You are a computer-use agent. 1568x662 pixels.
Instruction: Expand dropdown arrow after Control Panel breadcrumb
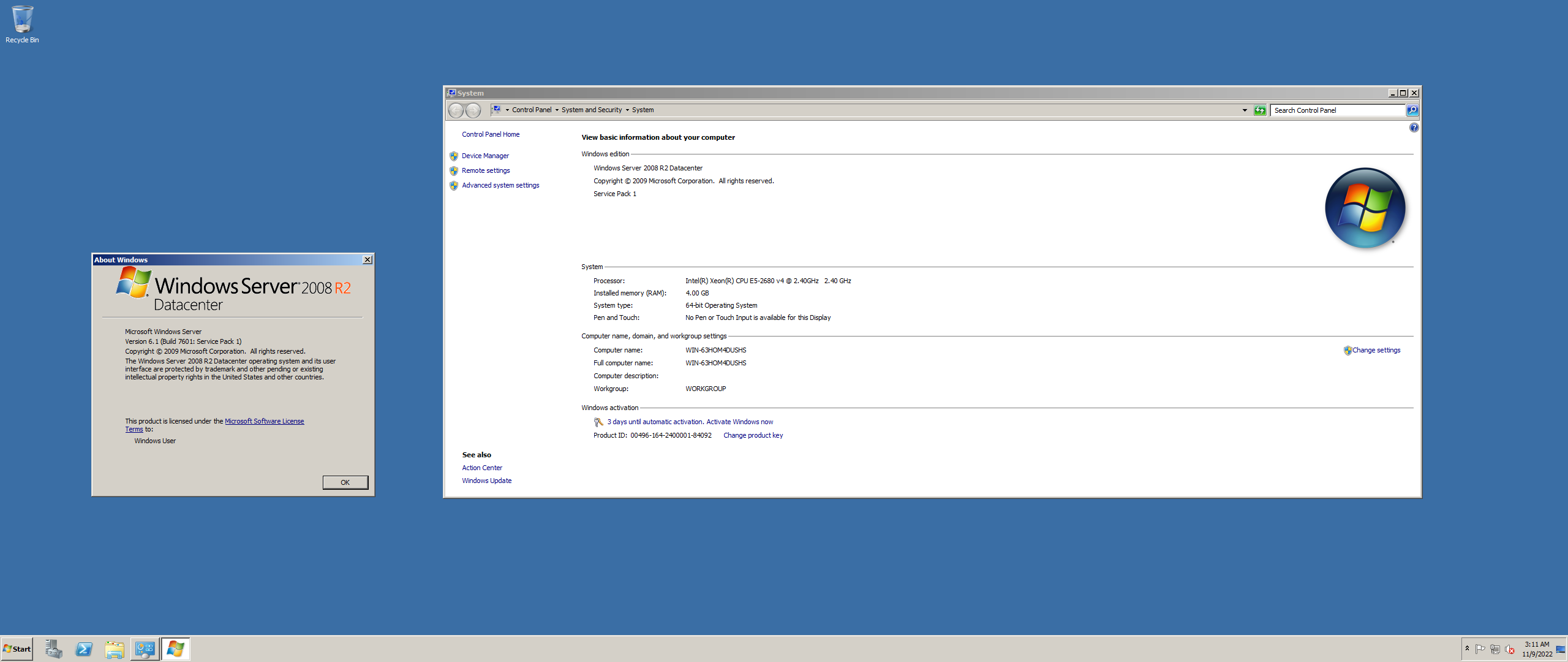point(557,110)
